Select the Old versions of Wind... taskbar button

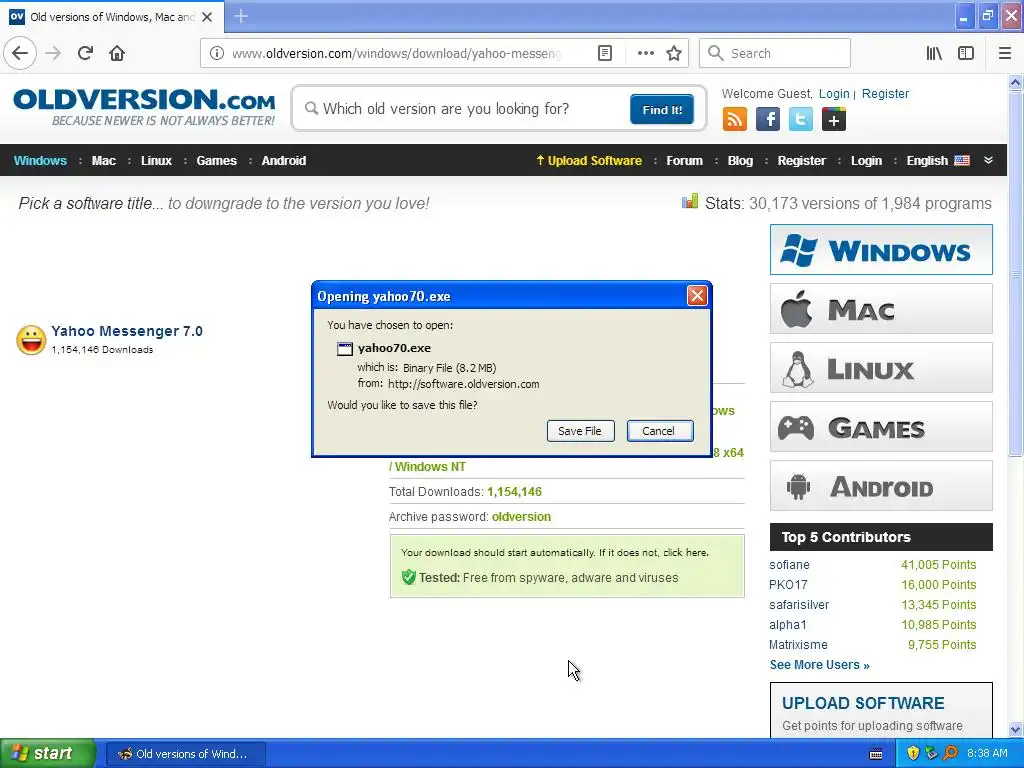pyautogui.click(x=185, y=754)
